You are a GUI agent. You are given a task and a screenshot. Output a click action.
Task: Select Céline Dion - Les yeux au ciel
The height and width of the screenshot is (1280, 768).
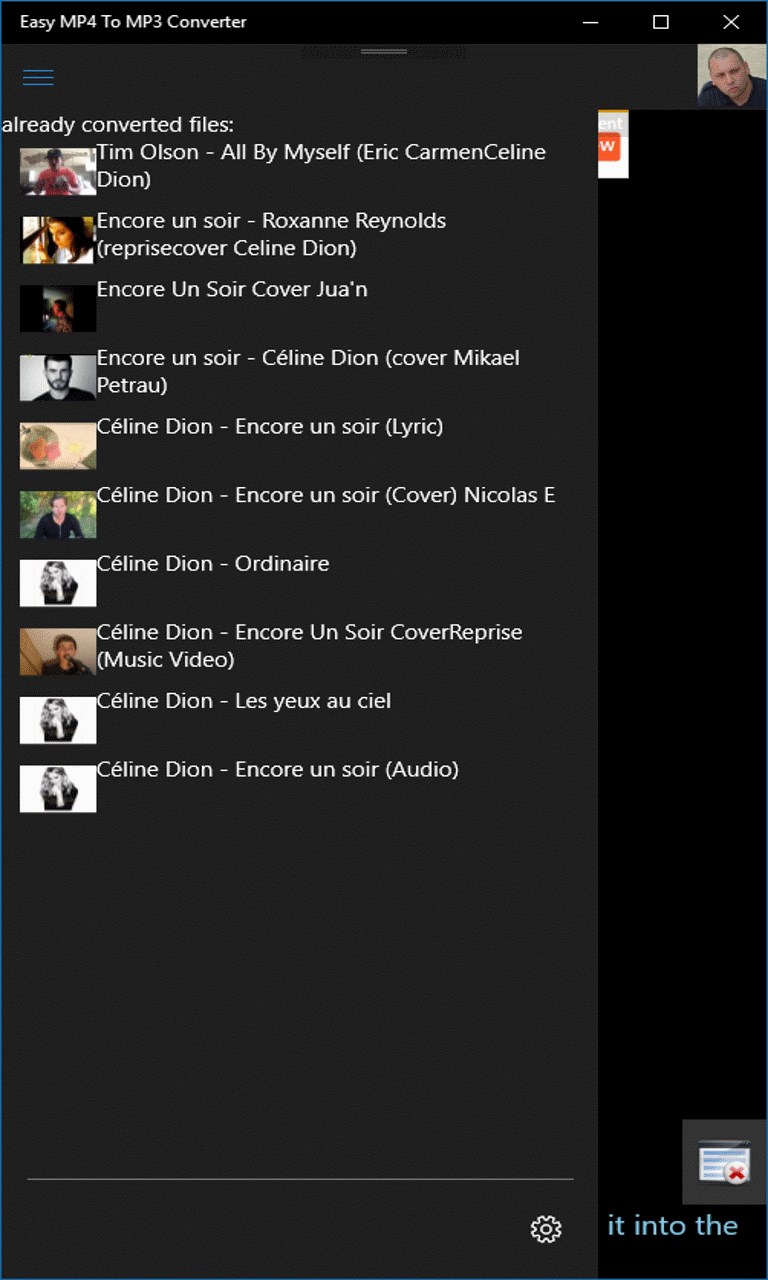pos(244,701)
